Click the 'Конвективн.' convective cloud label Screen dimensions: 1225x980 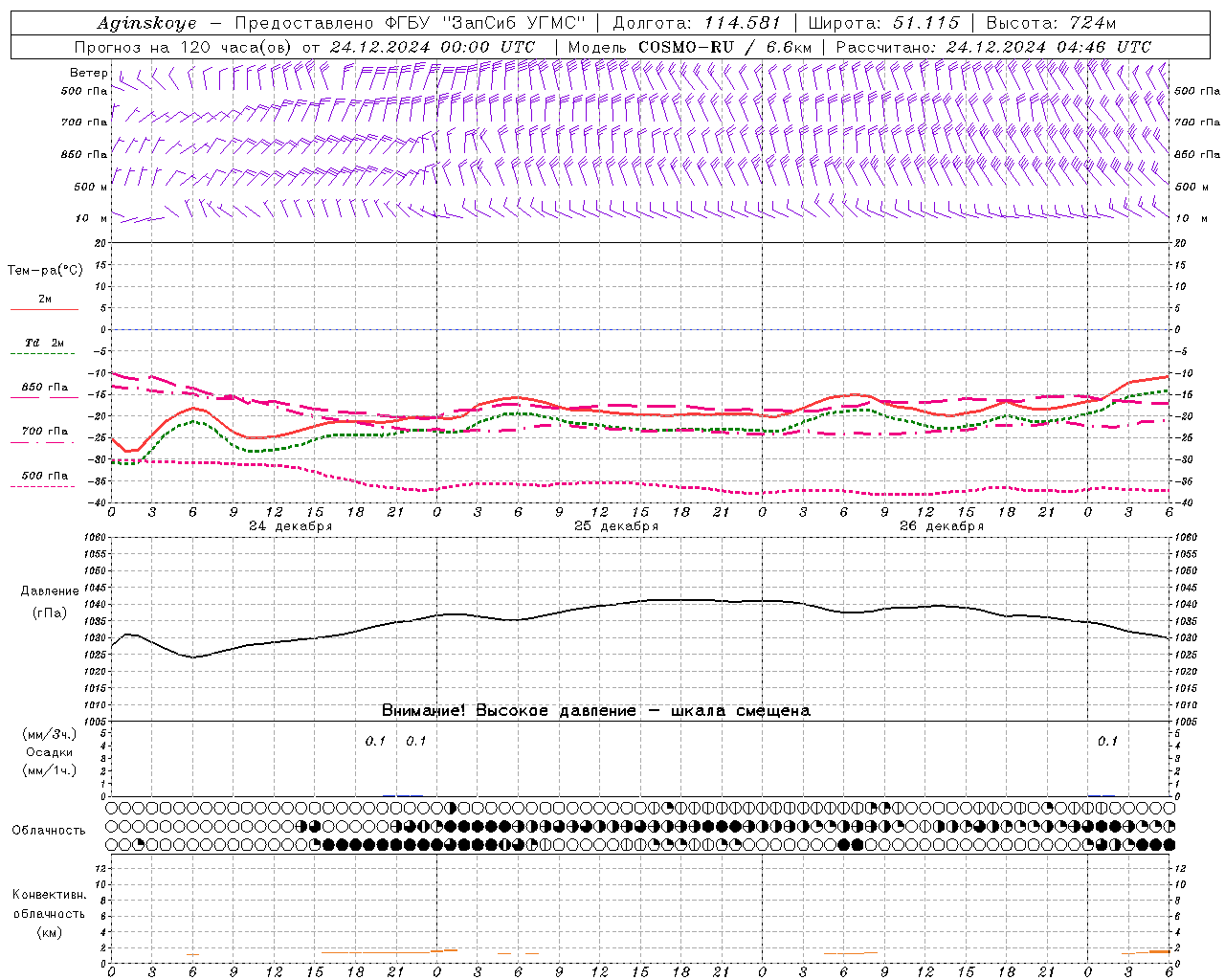coord(49,895)
